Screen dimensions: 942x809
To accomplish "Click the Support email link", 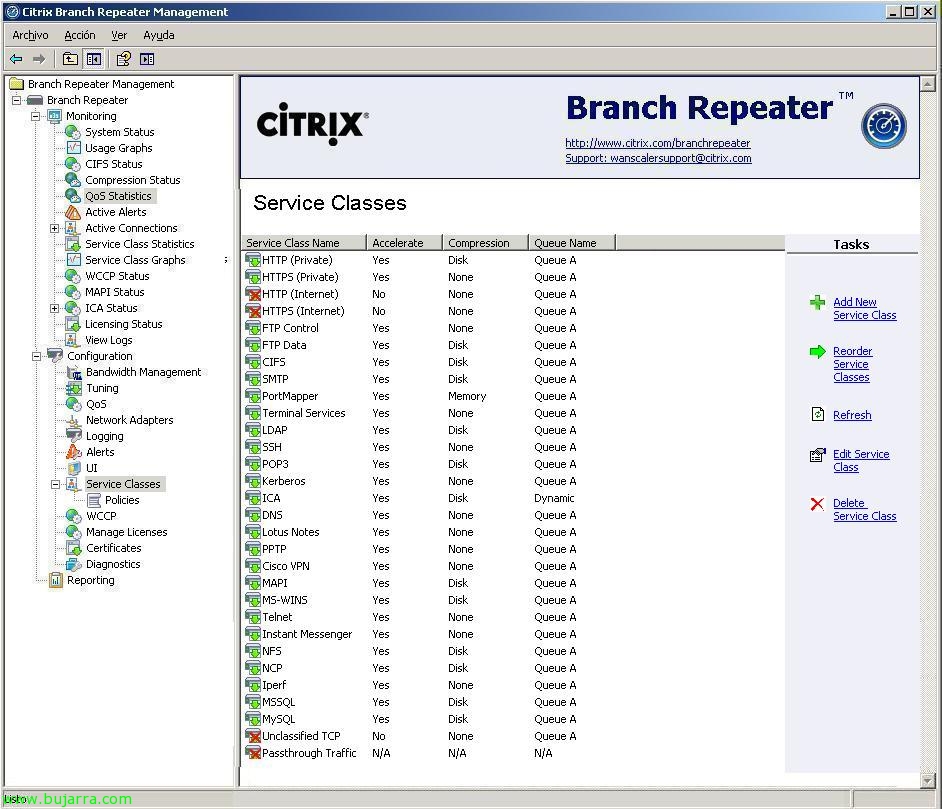I will tap(658, 158).
